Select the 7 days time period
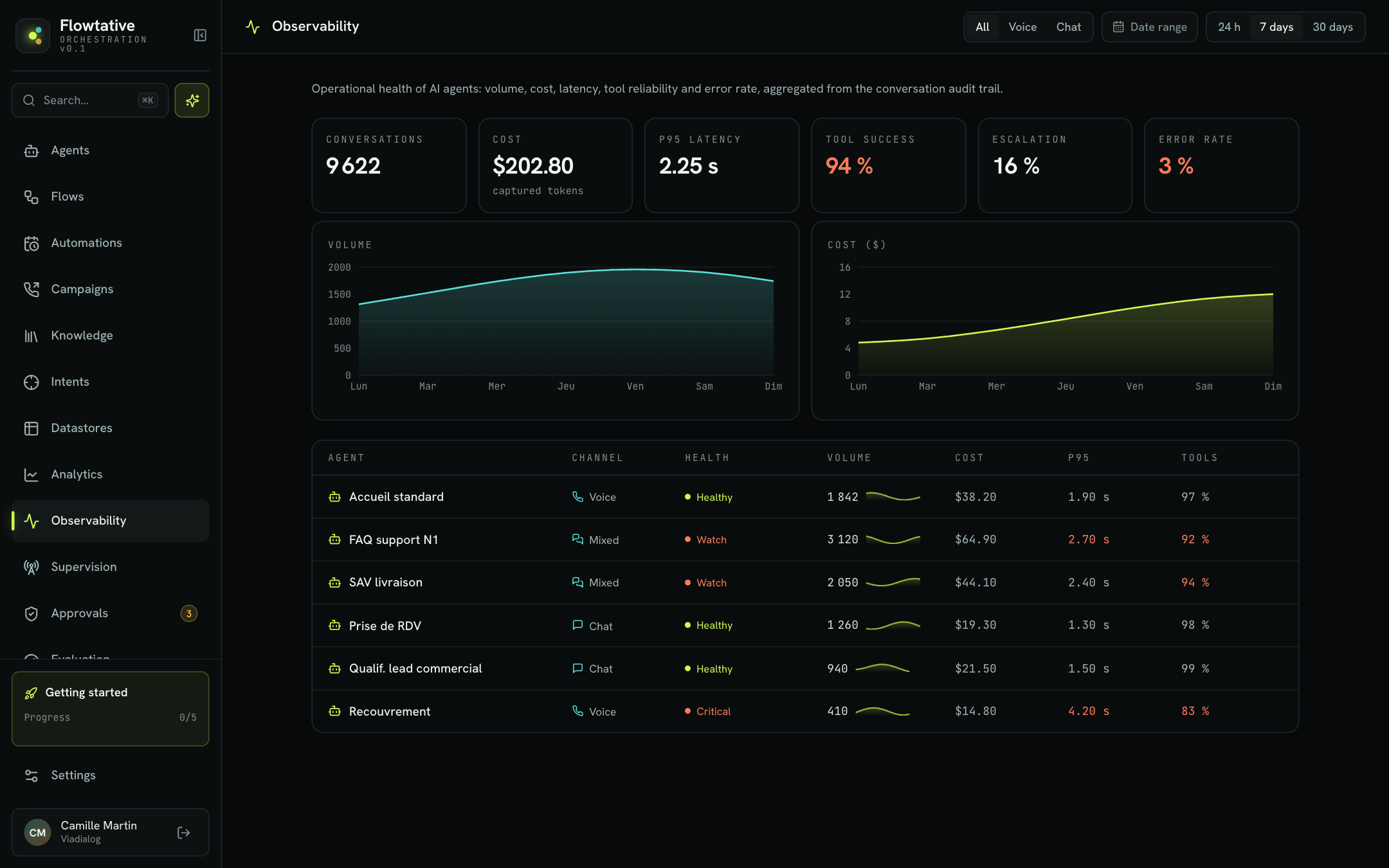Viewport: 1389px width, 868px height. coord(1276,27)
